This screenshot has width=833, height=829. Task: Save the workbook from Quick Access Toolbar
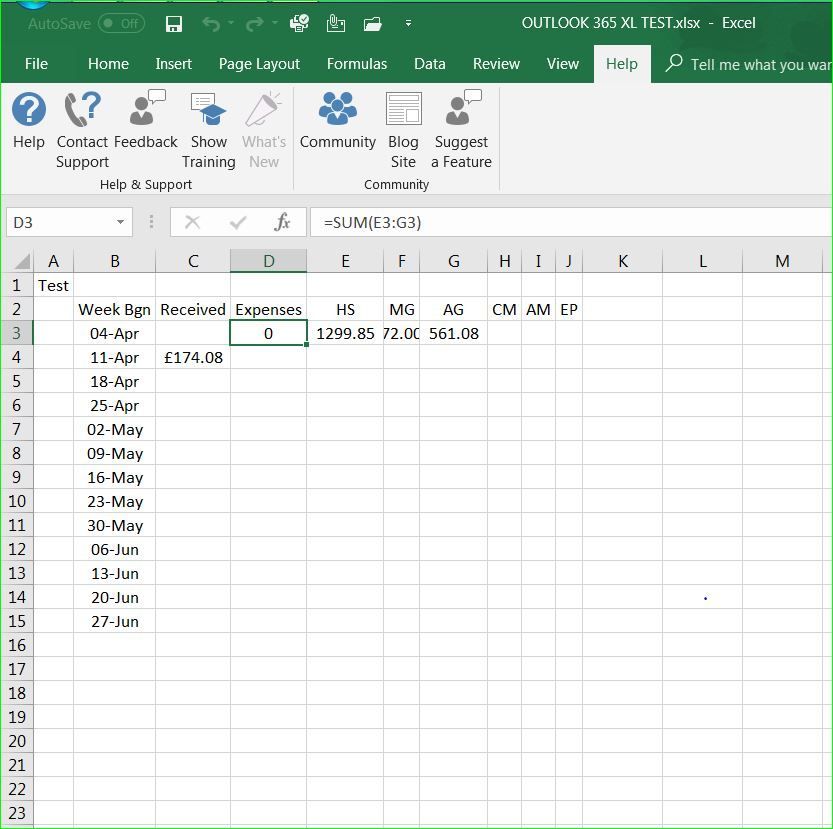174,23
